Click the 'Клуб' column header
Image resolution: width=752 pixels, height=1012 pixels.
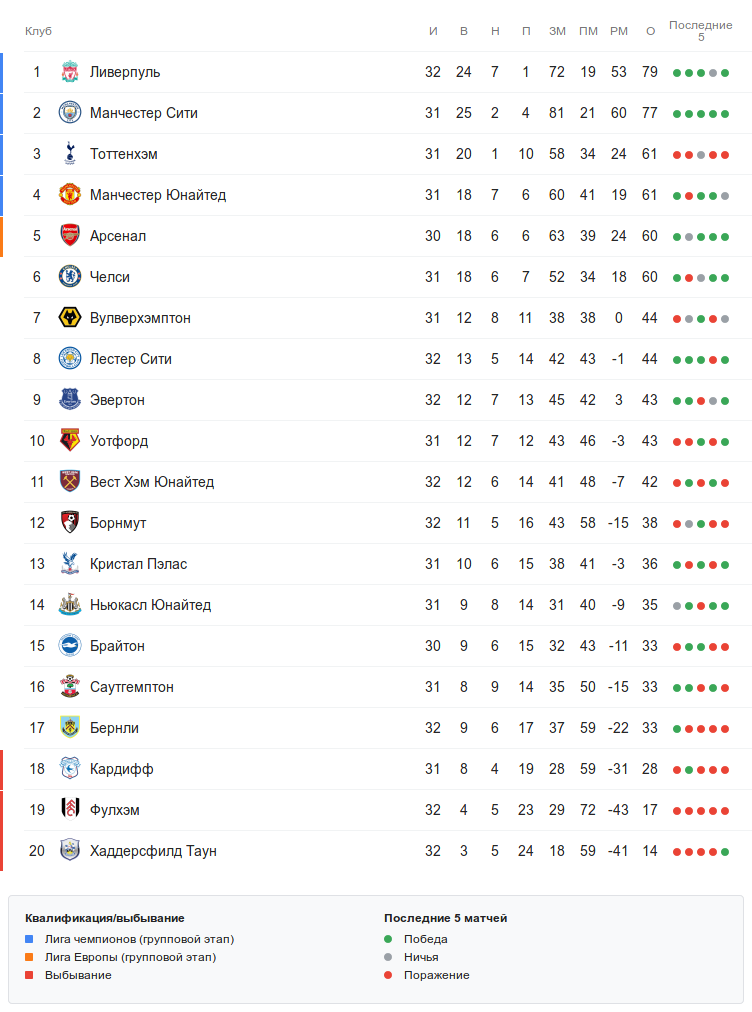click(38, 31)
